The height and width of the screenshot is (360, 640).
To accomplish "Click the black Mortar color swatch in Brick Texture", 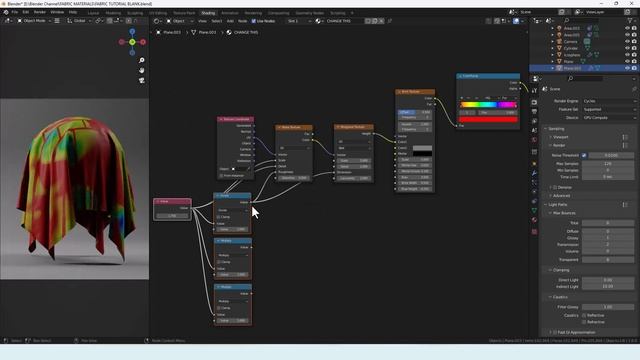I will (x=422, y=154).
